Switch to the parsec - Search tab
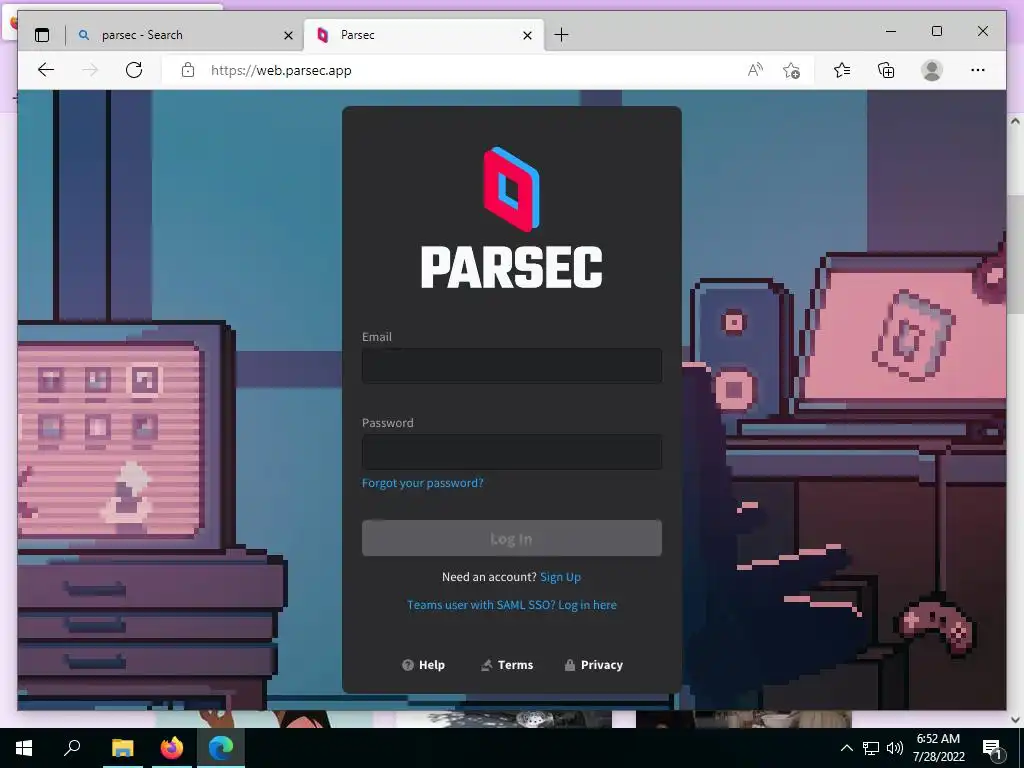Image resolution: width=1024 pixels, height=768 pixels. (x=183, y=35)
